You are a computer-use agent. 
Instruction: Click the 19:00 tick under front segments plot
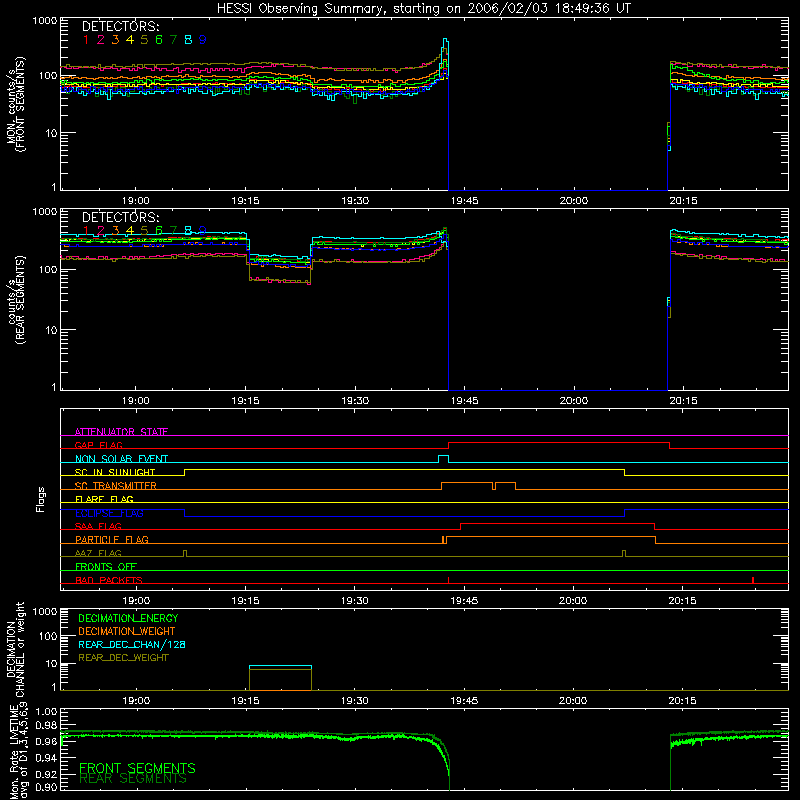pos(136,201)
